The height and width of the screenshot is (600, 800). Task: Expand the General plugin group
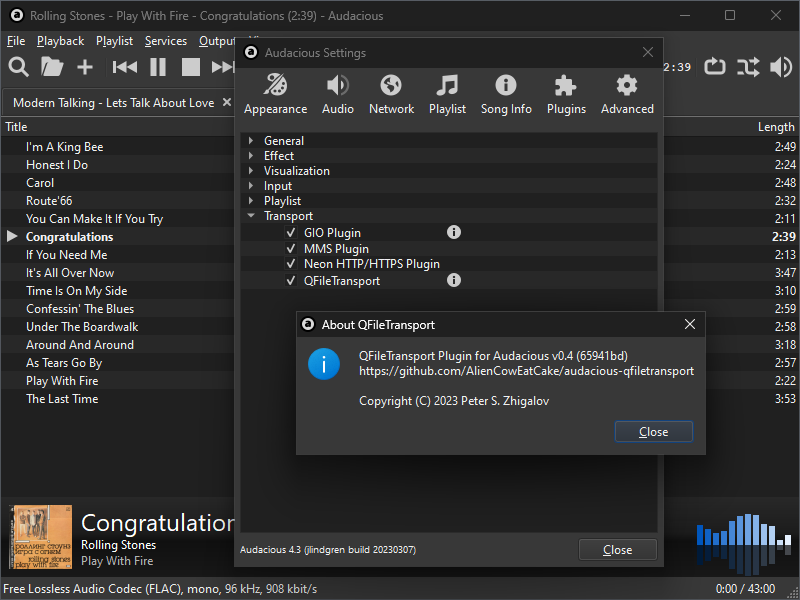(x=251, y=140)
